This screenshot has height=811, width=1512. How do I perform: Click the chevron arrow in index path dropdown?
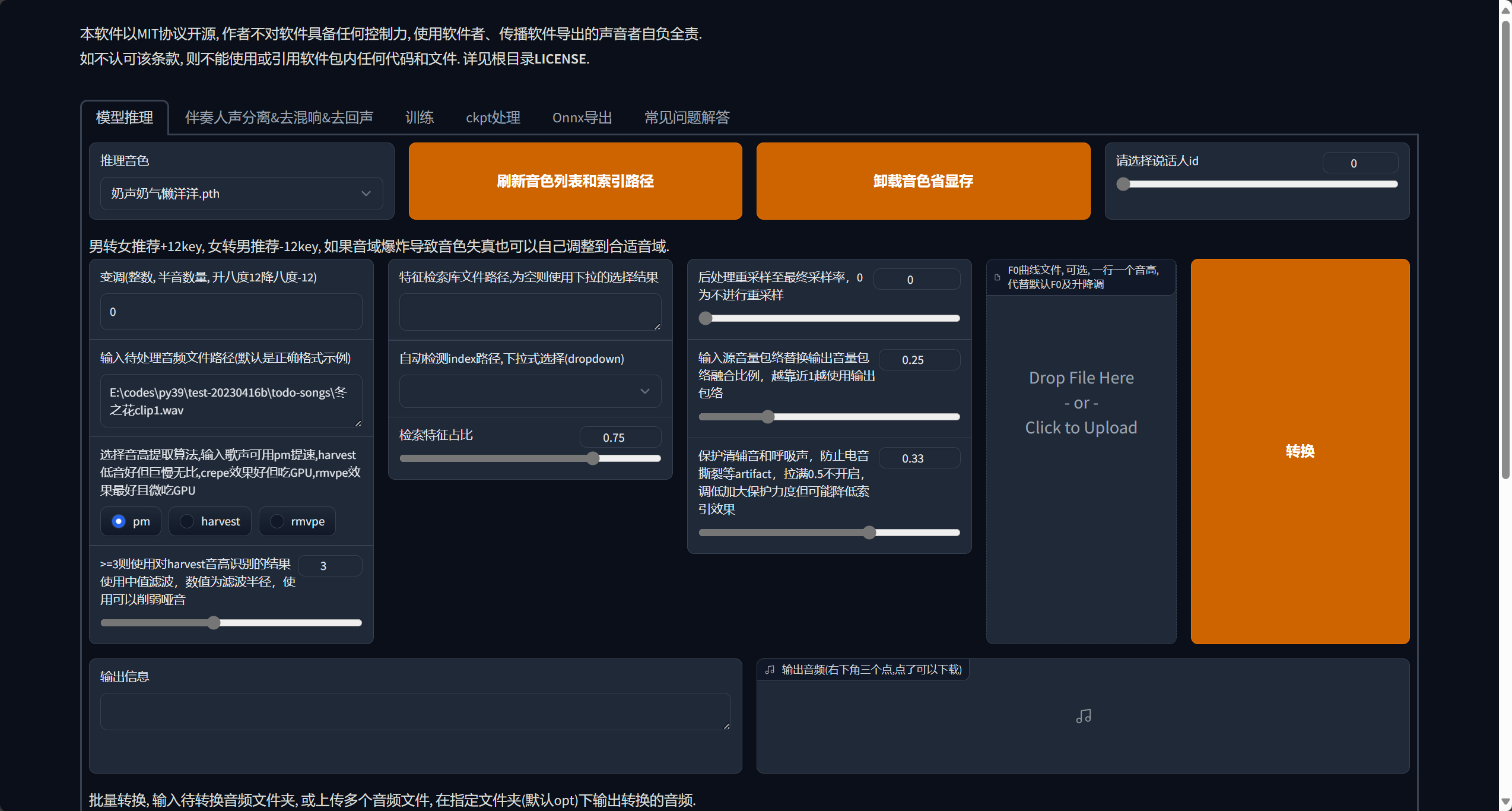point(645,391)
